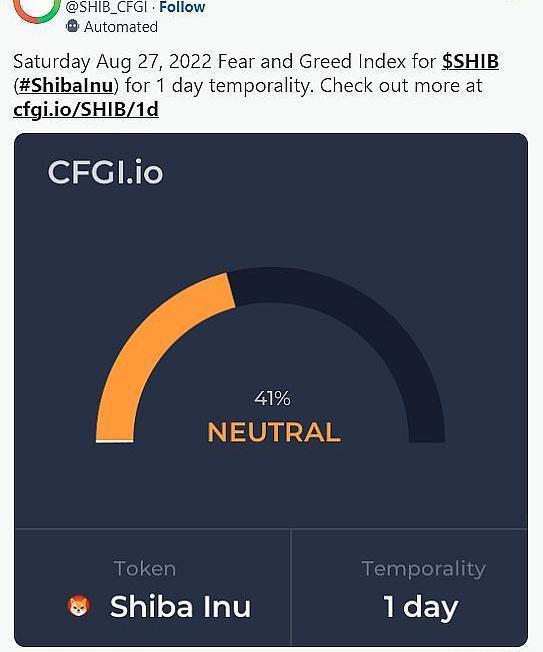Click the Shiba Inu token icon
This screenshot has width=543, height=652.
[79, 605]
